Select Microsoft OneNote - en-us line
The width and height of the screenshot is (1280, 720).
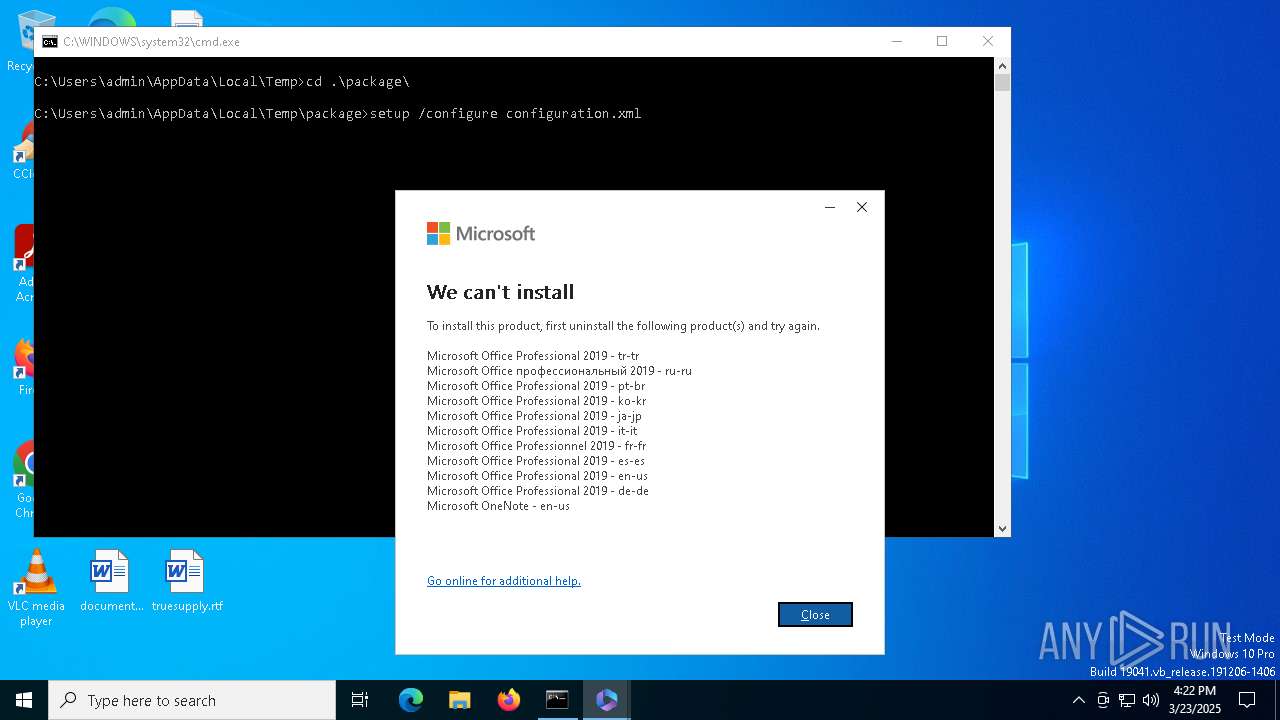(x=498, y=506)
